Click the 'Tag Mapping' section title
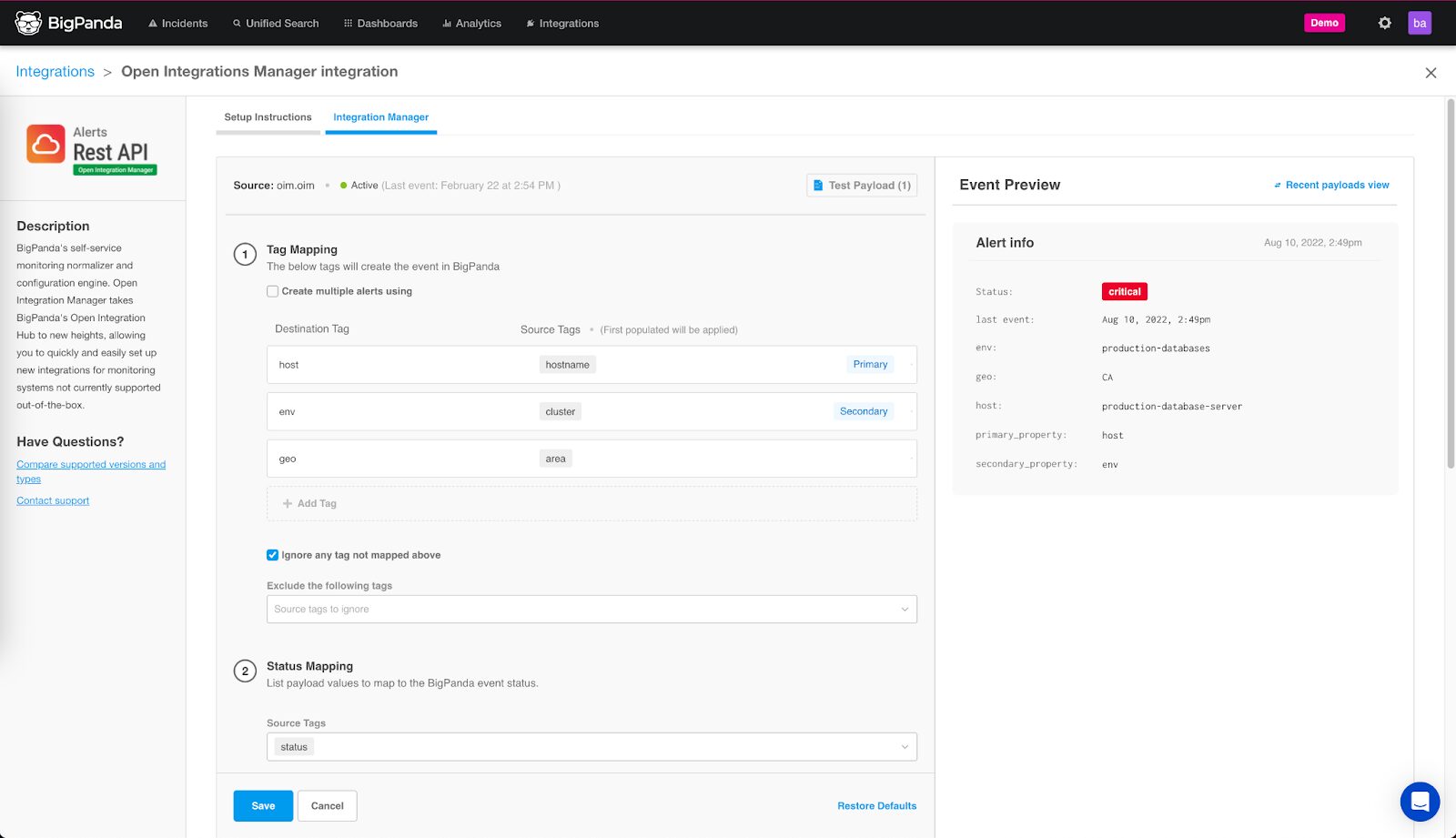Viewport: 1456px width, 838px height. click(302, 249)
